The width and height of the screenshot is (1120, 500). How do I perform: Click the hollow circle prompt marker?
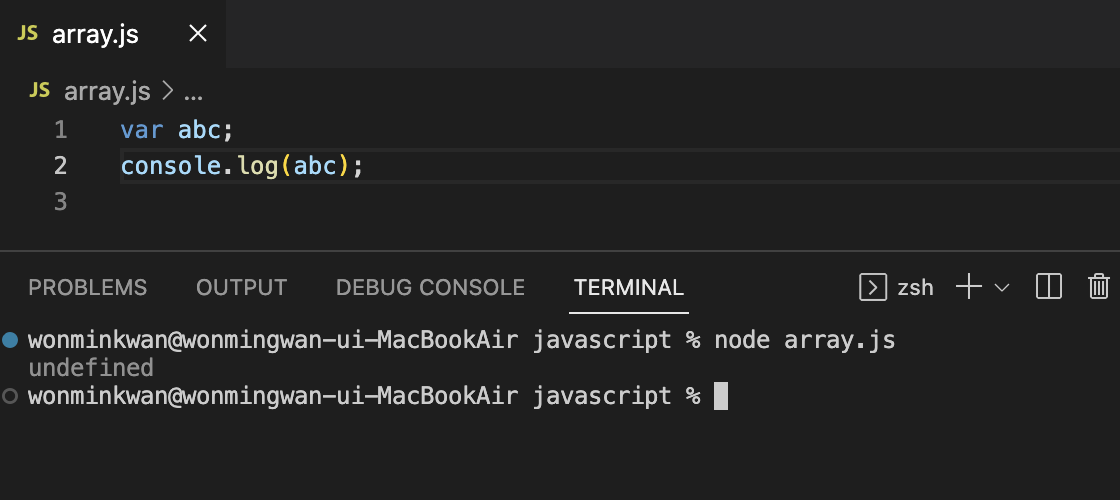point(10,396)
